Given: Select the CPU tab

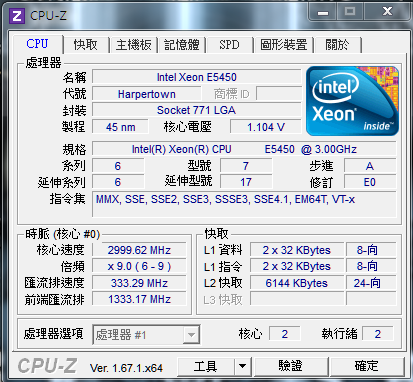Looking at the screenshot, I should point(37,44).
